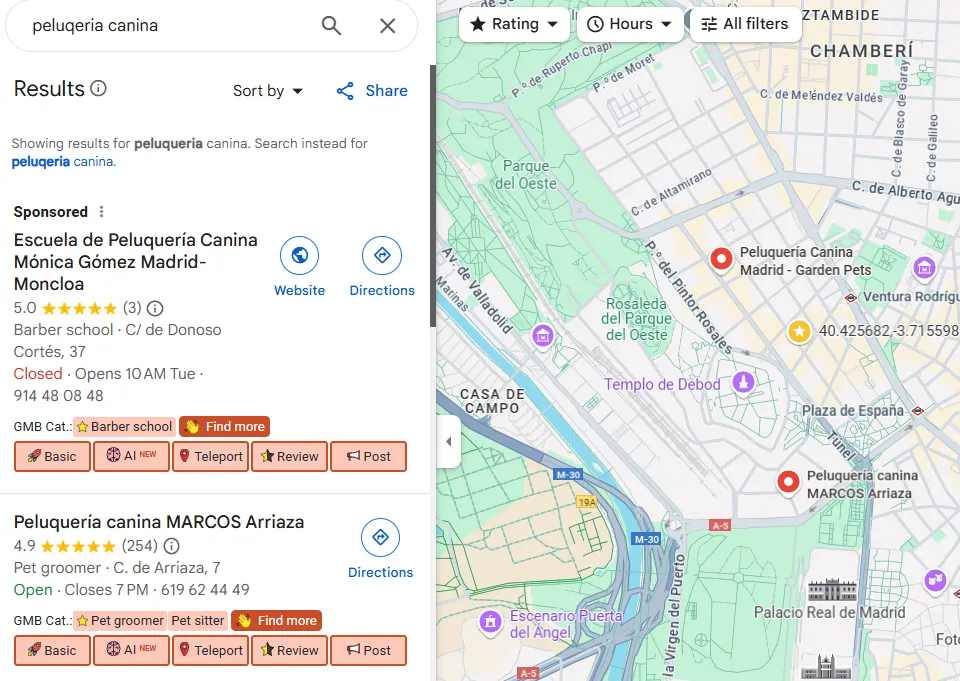The width and height of the screenshot is (960, 681).
Task: Click the Barber school category tag
Action: 125,427
